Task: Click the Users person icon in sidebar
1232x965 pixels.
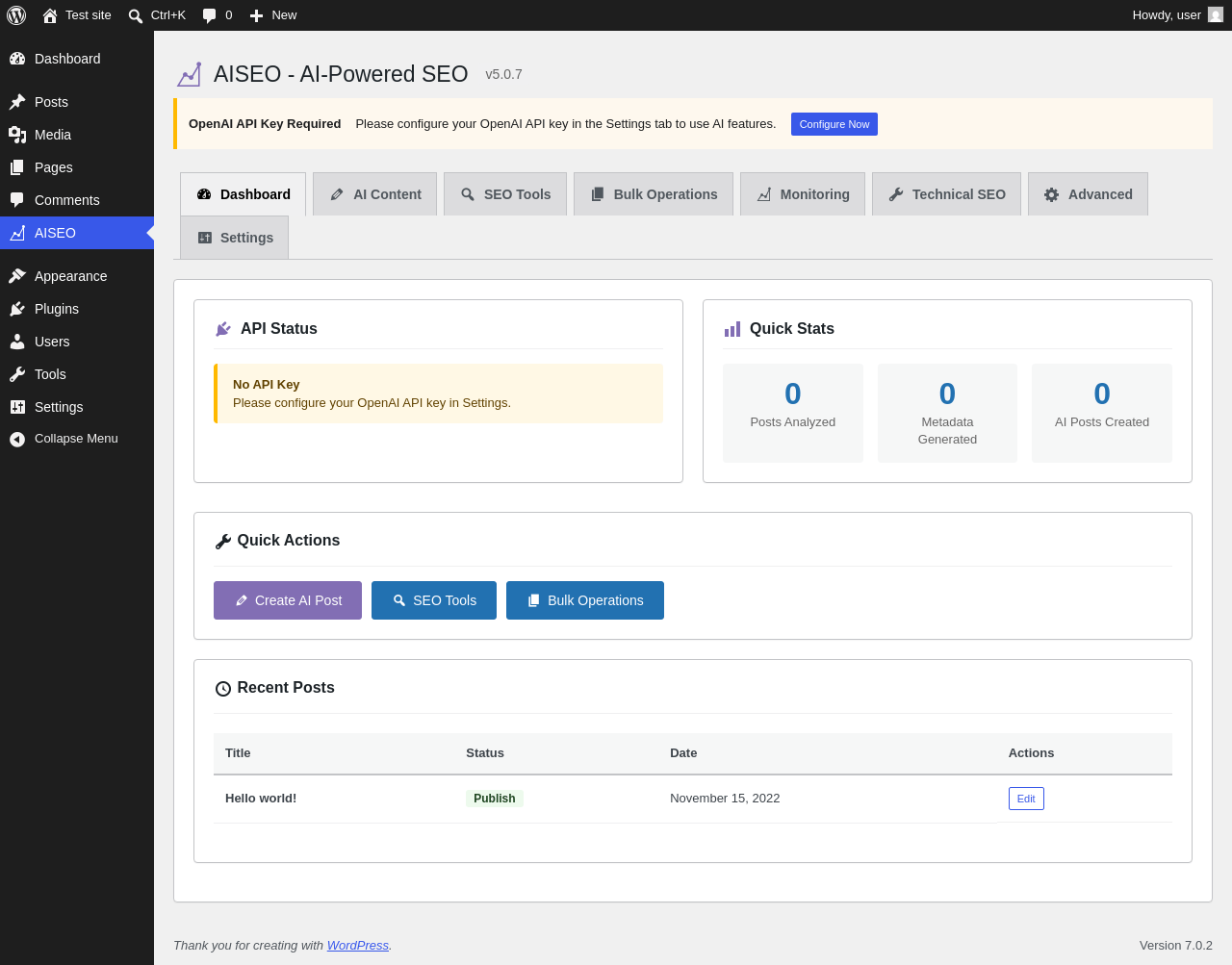Action: tap(17, 342)
